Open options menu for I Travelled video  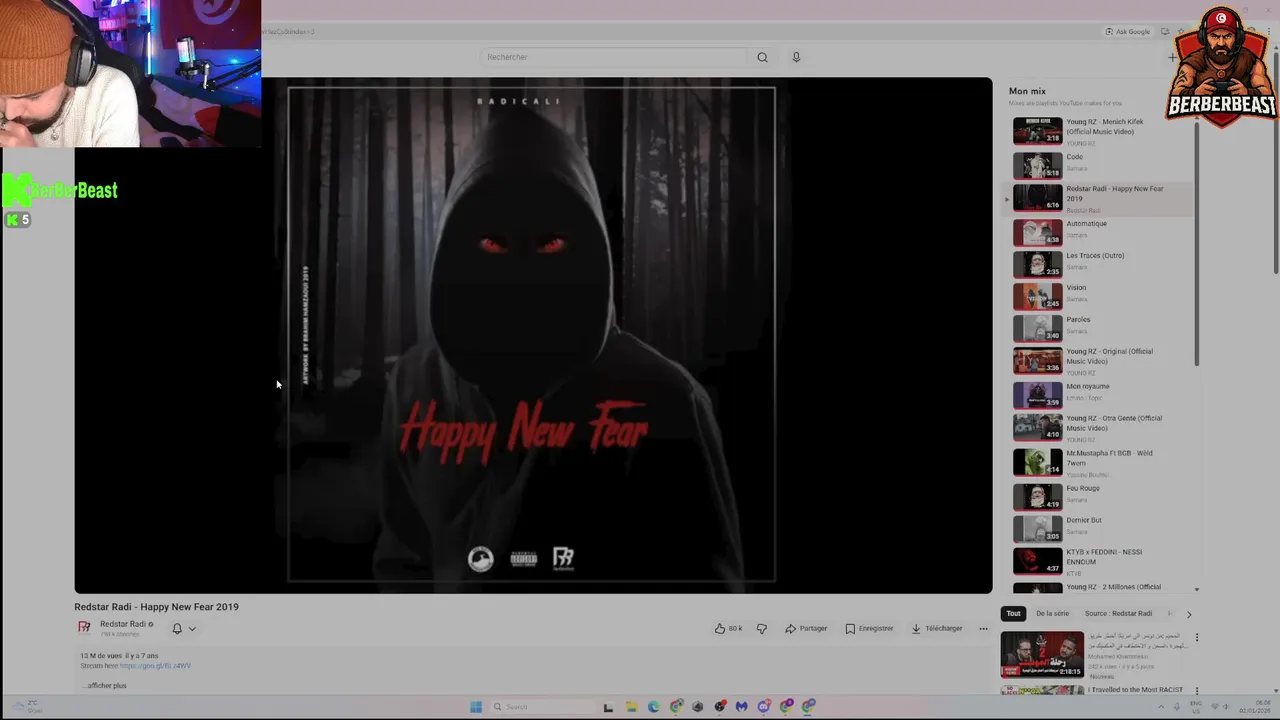coord(1196,691)
